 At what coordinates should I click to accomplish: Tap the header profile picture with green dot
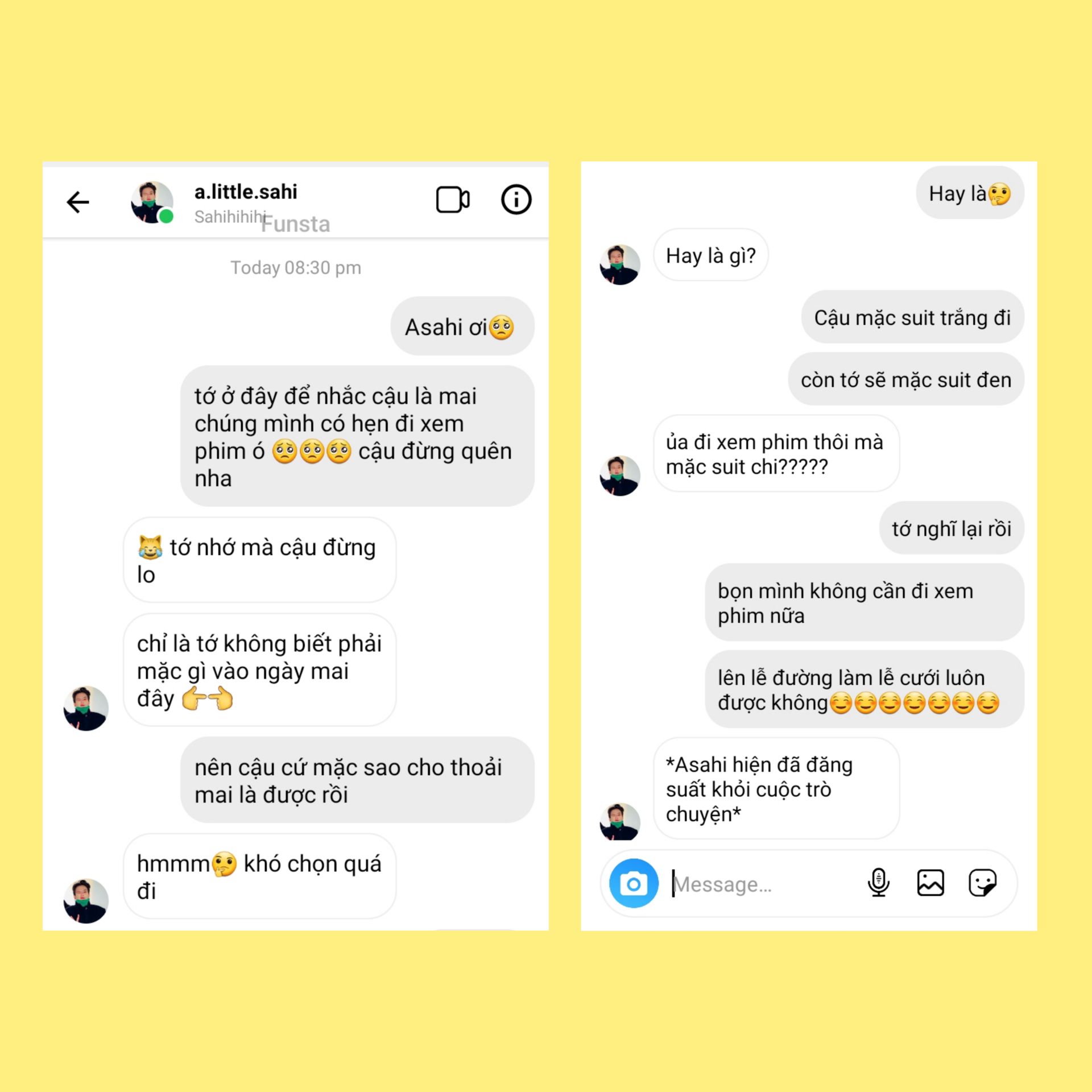coord(152,202)
